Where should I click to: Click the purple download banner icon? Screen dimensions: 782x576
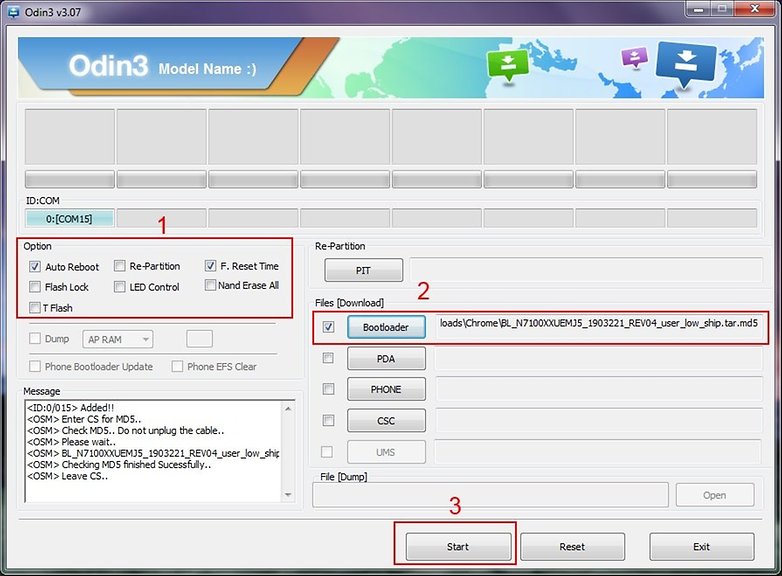point(634,57)
